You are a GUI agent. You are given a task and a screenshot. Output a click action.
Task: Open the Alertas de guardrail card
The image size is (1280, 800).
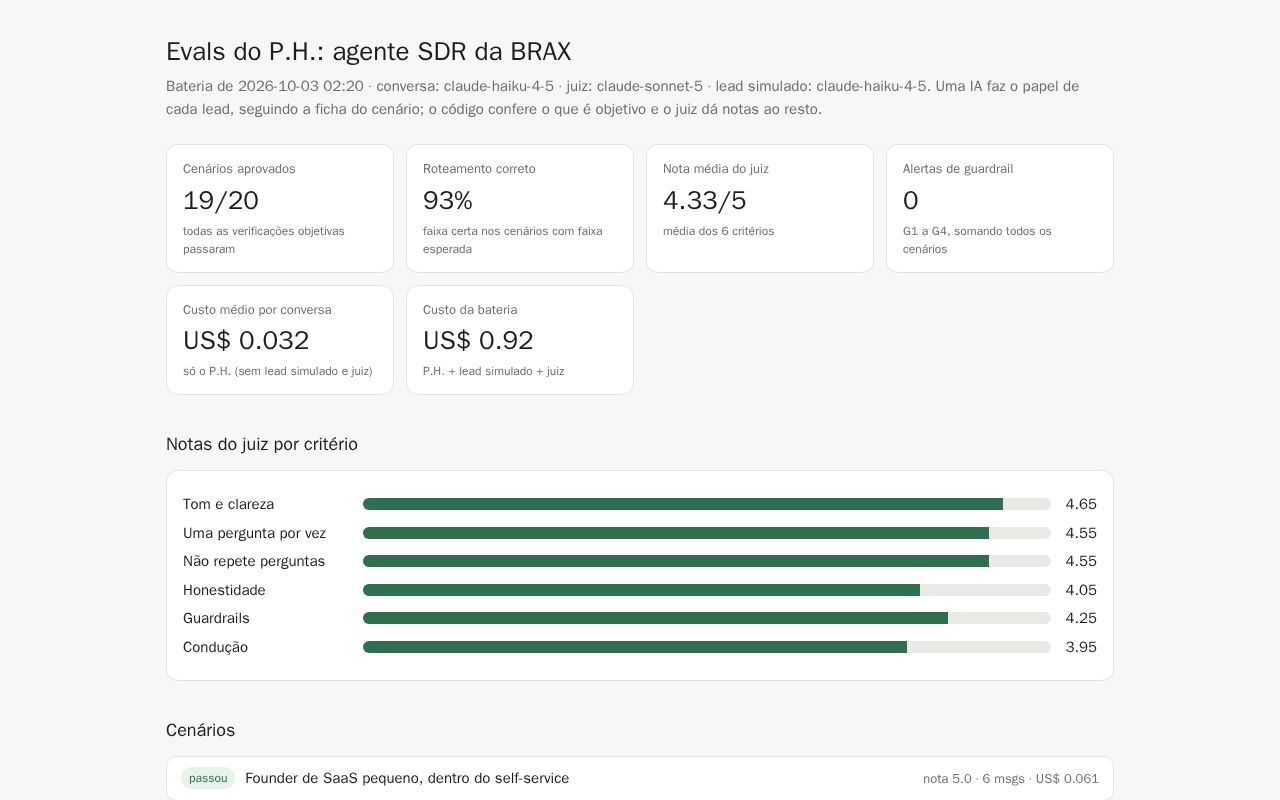point(1000,208)
